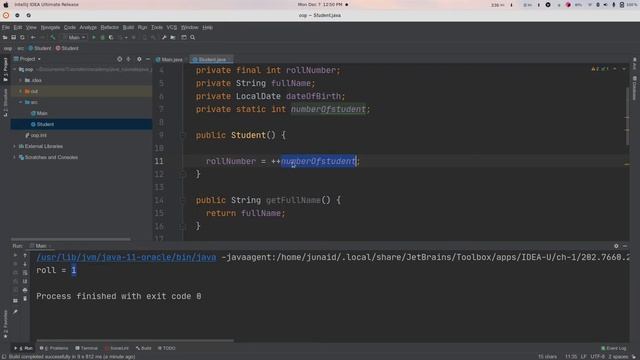Screen dimensions: 640x360
Task: Toggle scroll to end in Run console
Action: 25,281
